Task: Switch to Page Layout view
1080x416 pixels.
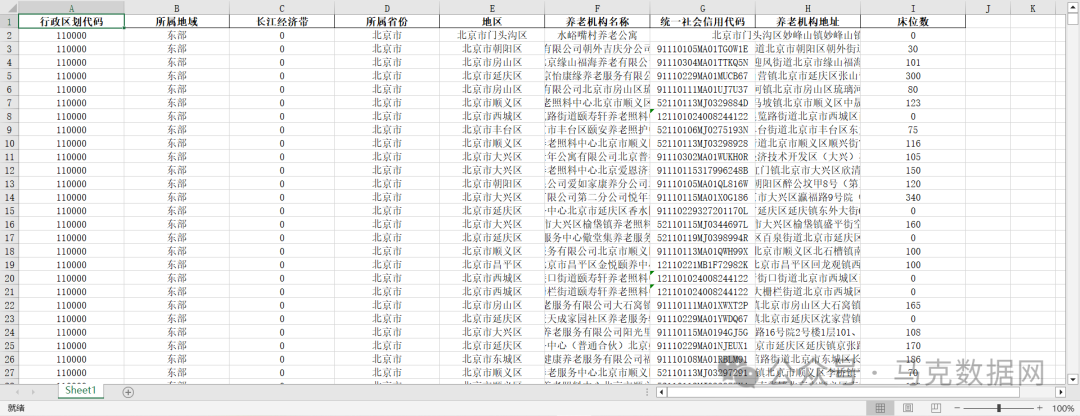Action: [x=907, y=408]
